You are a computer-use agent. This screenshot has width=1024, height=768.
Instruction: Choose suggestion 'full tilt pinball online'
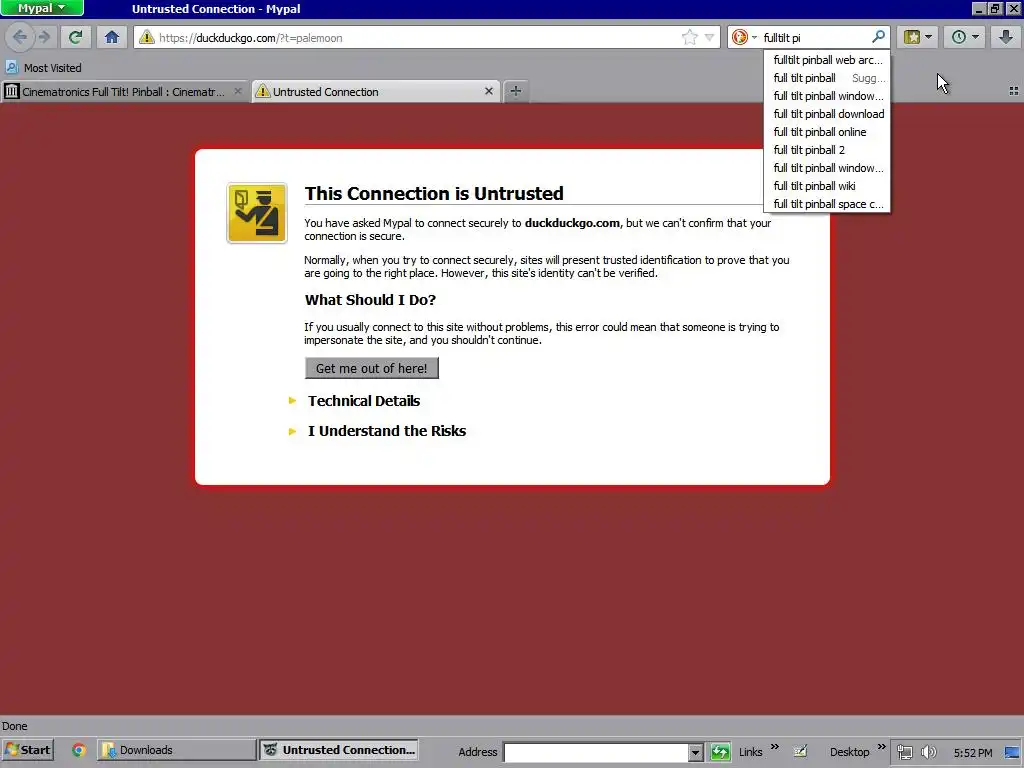[827, 133]
